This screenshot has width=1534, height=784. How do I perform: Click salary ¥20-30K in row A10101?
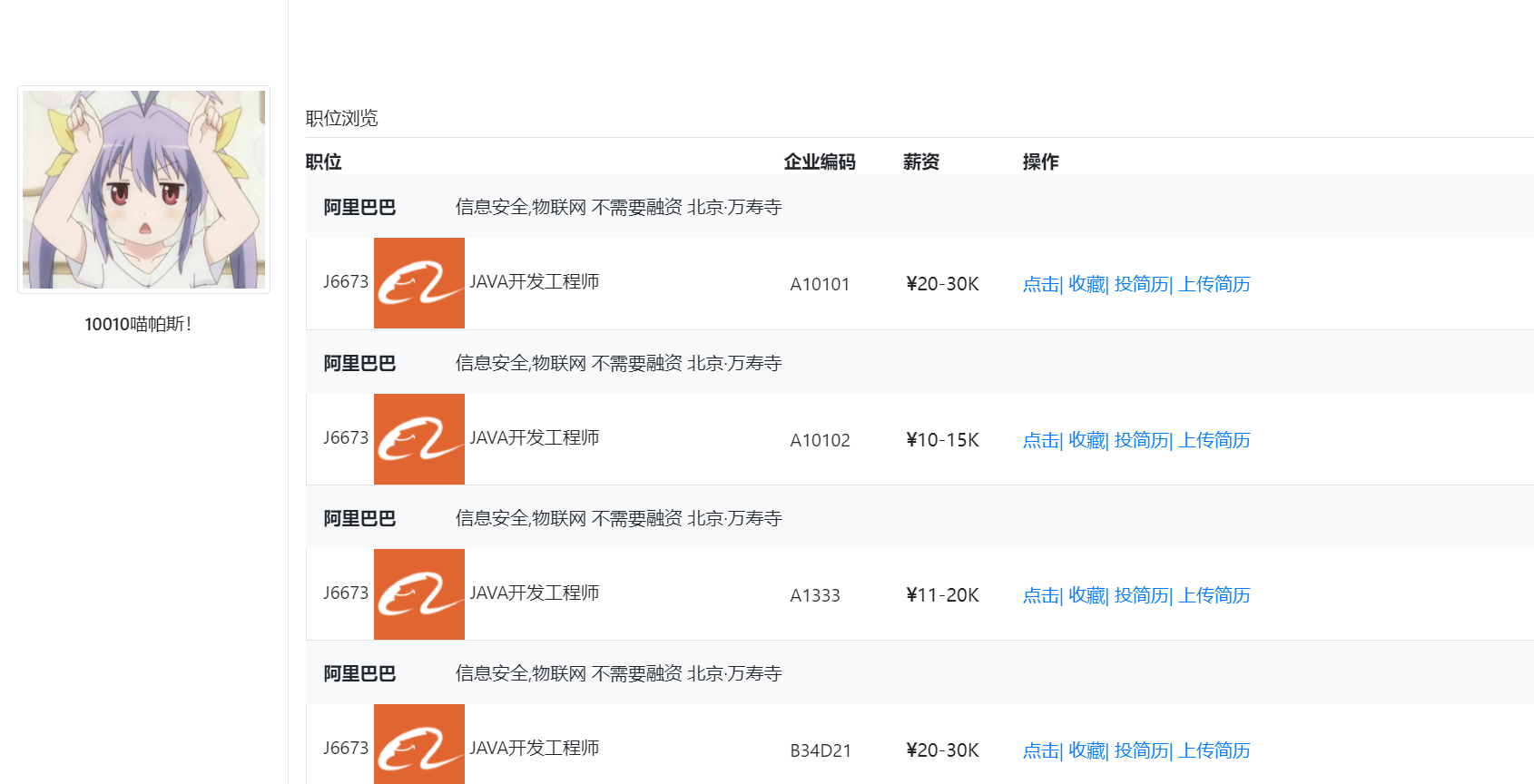pos(942,284)
